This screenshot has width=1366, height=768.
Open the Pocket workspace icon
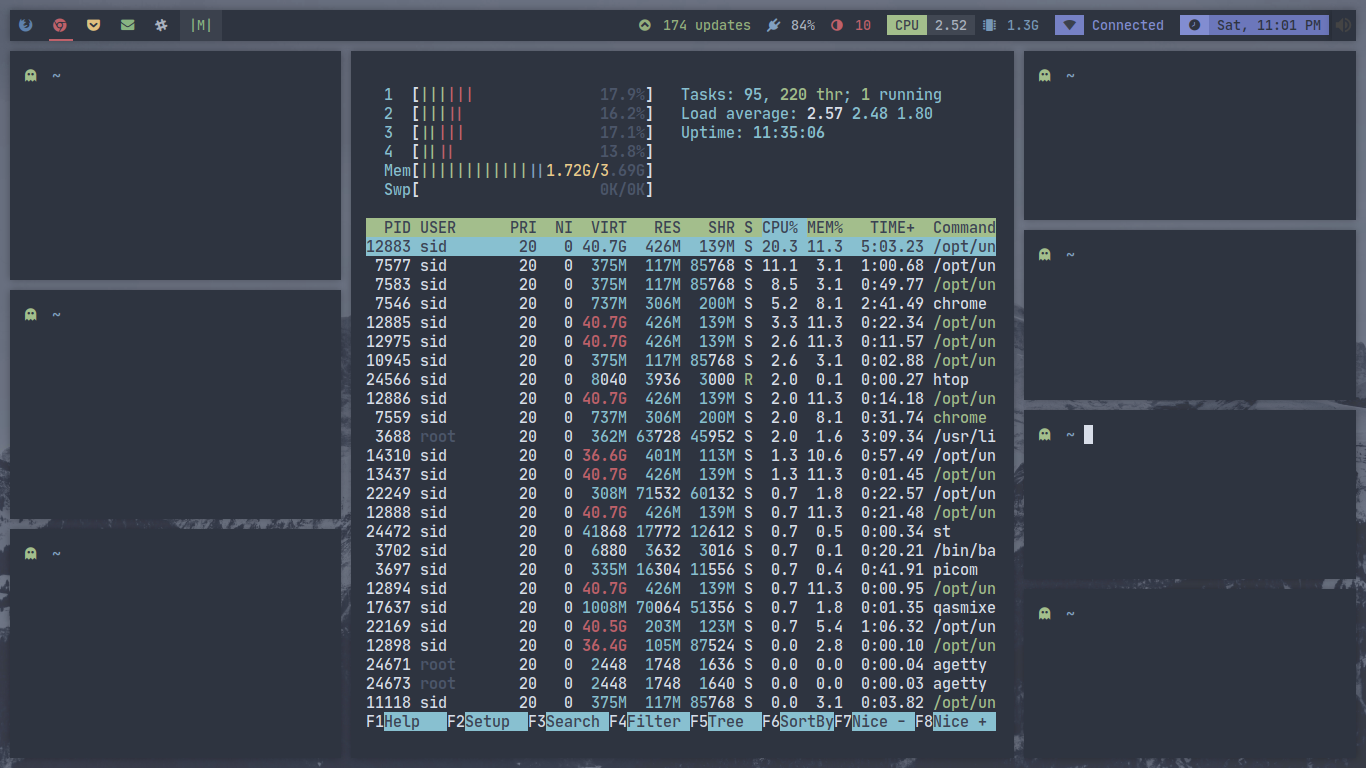94,25
